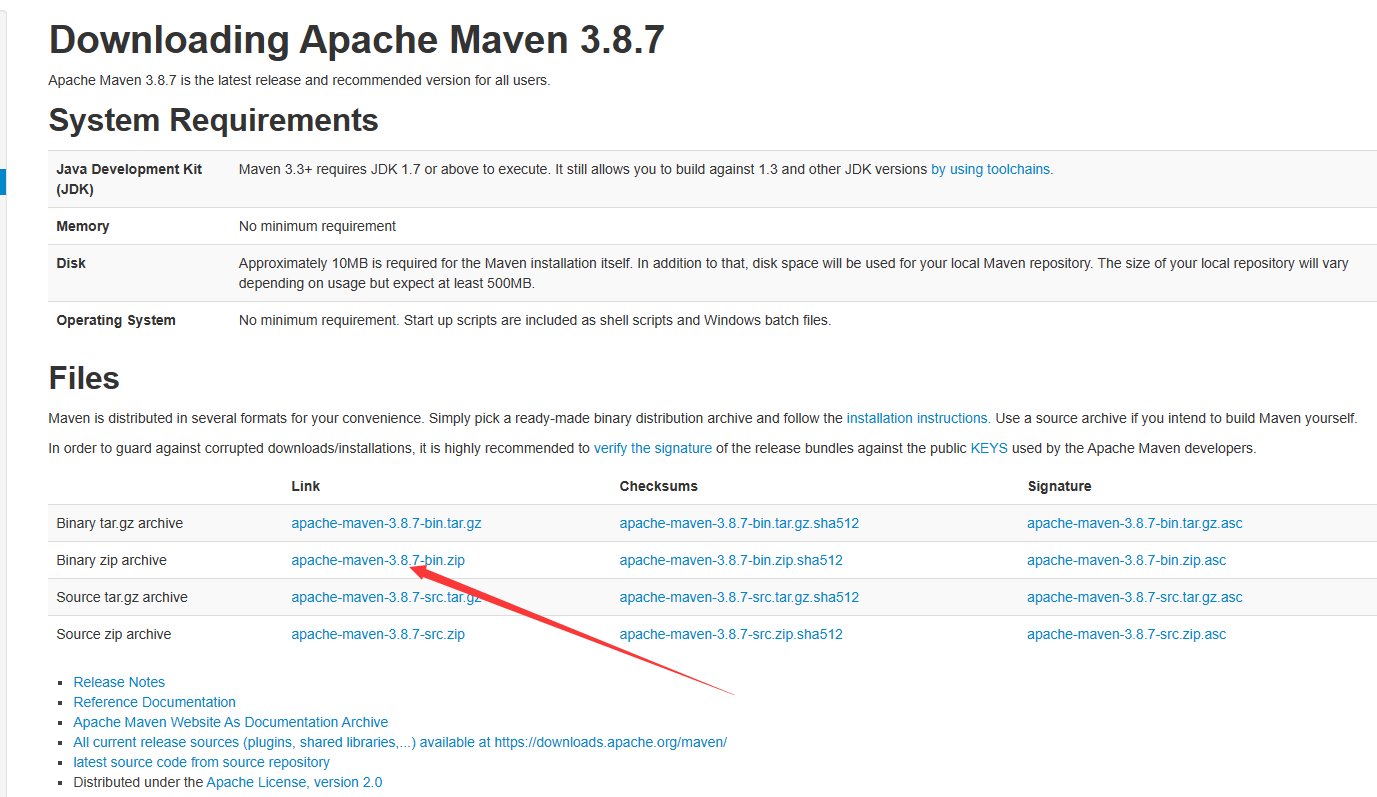
Task: Open the 'All current release sources' link
Action: [400, 742]
